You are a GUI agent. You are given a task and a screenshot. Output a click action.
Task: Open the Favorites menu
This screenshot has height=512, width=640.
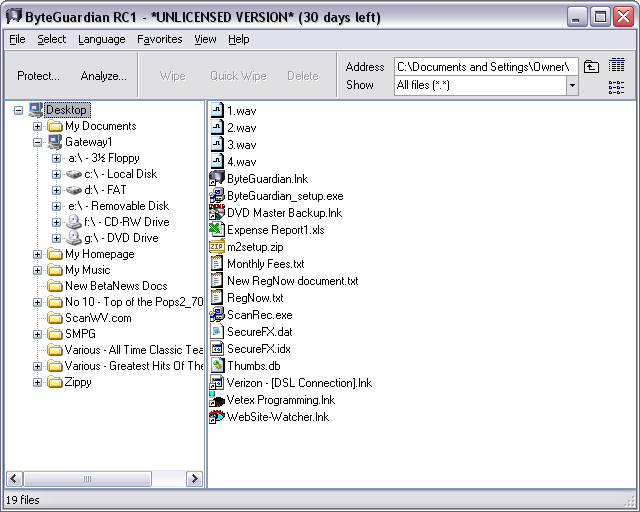(x=160, y=39)
